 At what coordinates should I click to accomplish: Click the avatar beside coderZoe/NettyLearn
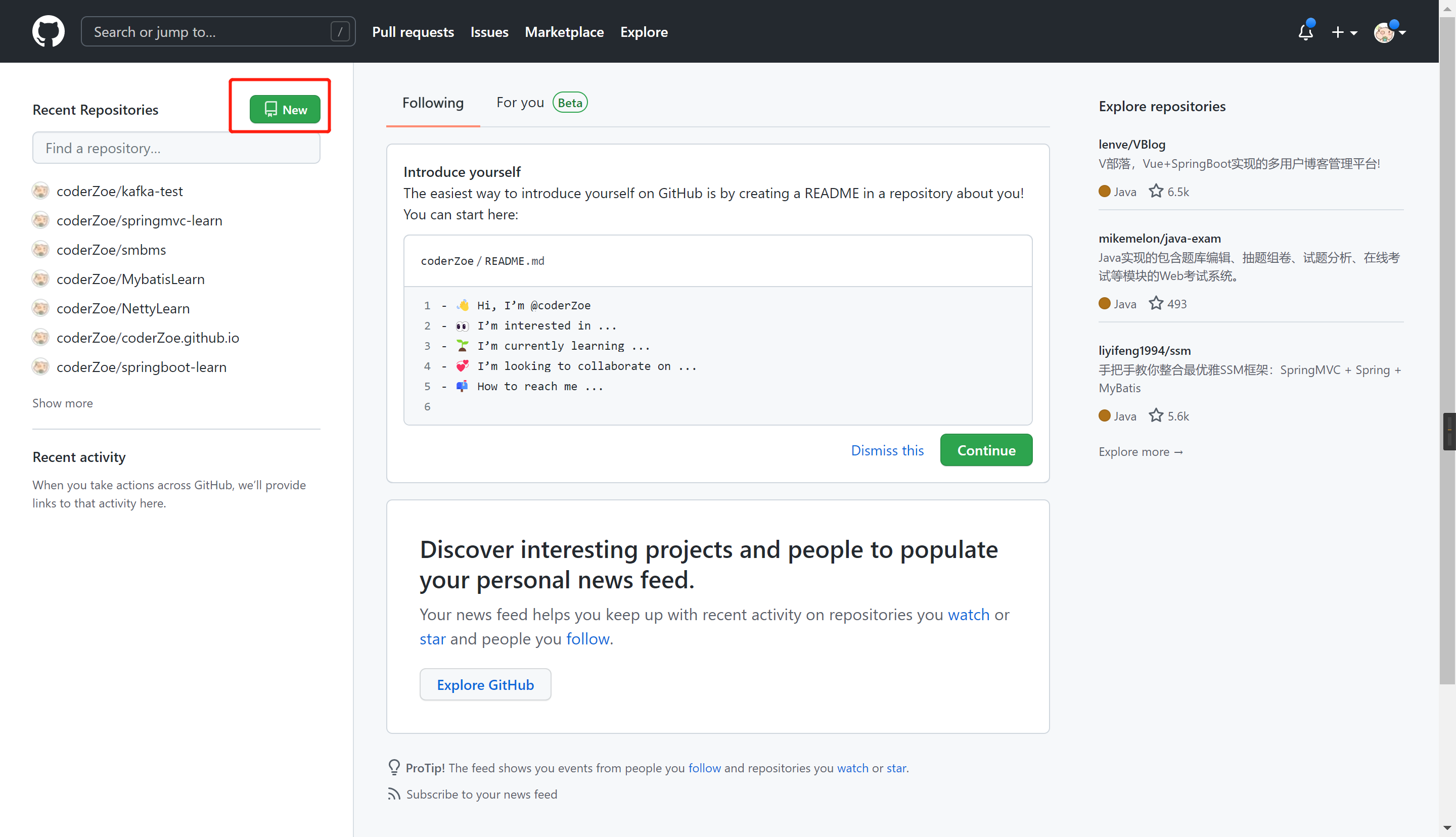click(x=41, y=308)
